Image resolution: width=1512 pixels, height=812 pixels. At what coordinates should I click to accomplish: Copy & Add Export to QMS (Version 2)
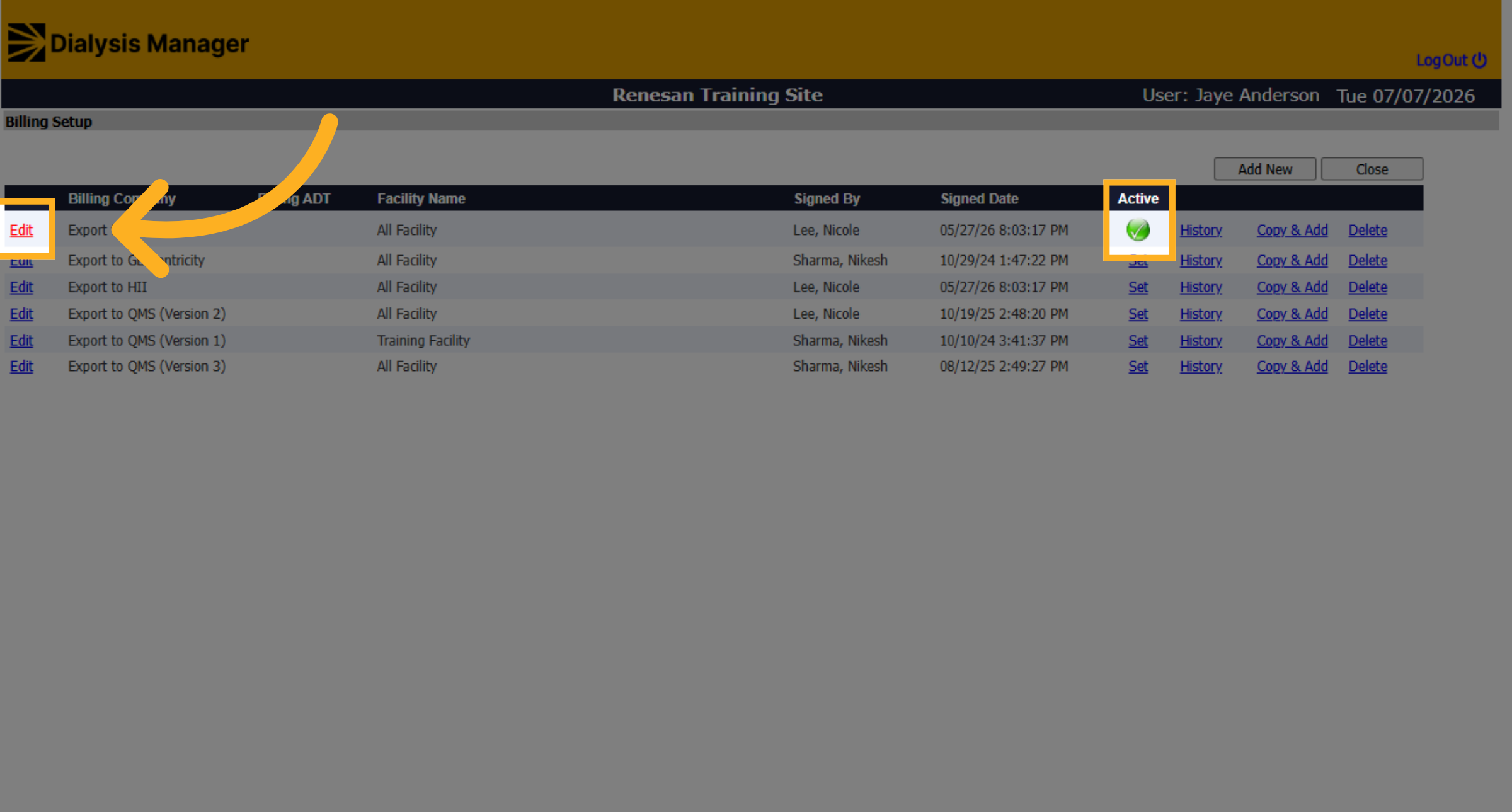(1292, 314)
